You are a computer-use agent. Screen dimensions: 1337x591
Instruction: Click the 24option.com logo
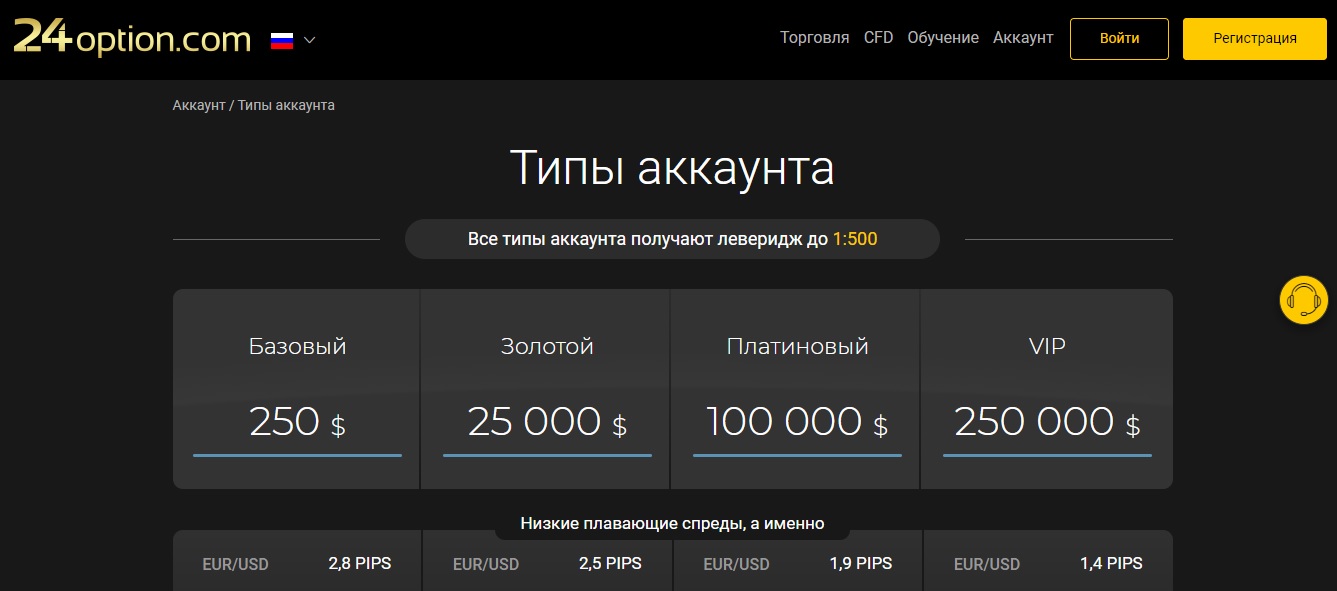[x=131, y=39]
